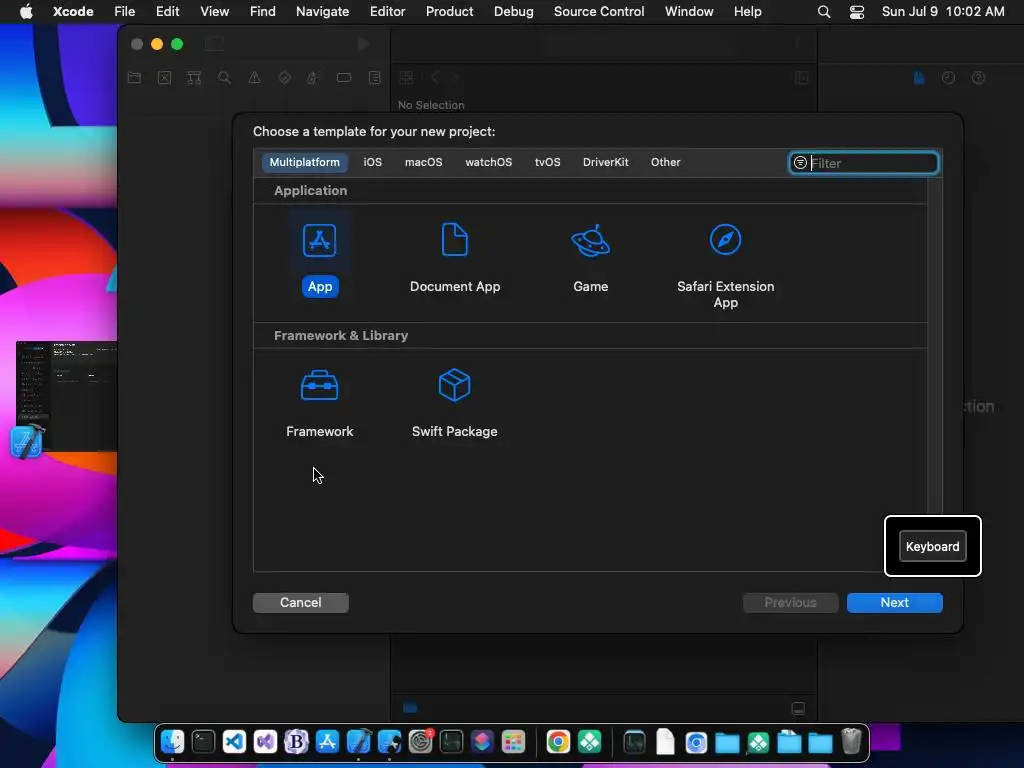Go back with the editor's left chevron
Image resolution: width=1024 pixels, height=768 pixels.
pos(435,78)
